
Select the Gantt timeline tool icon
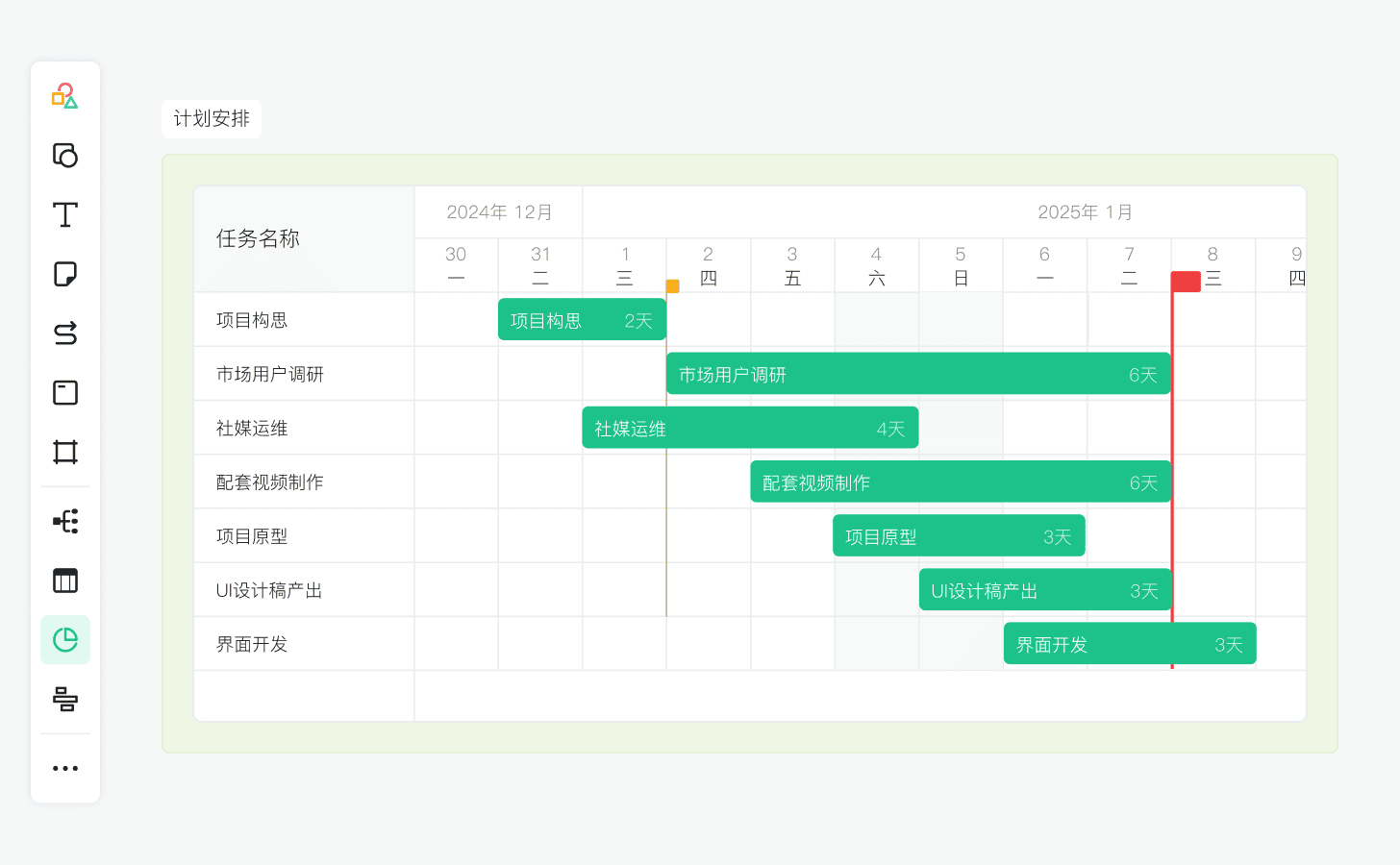pyautogui.click(x=64, y=700)
